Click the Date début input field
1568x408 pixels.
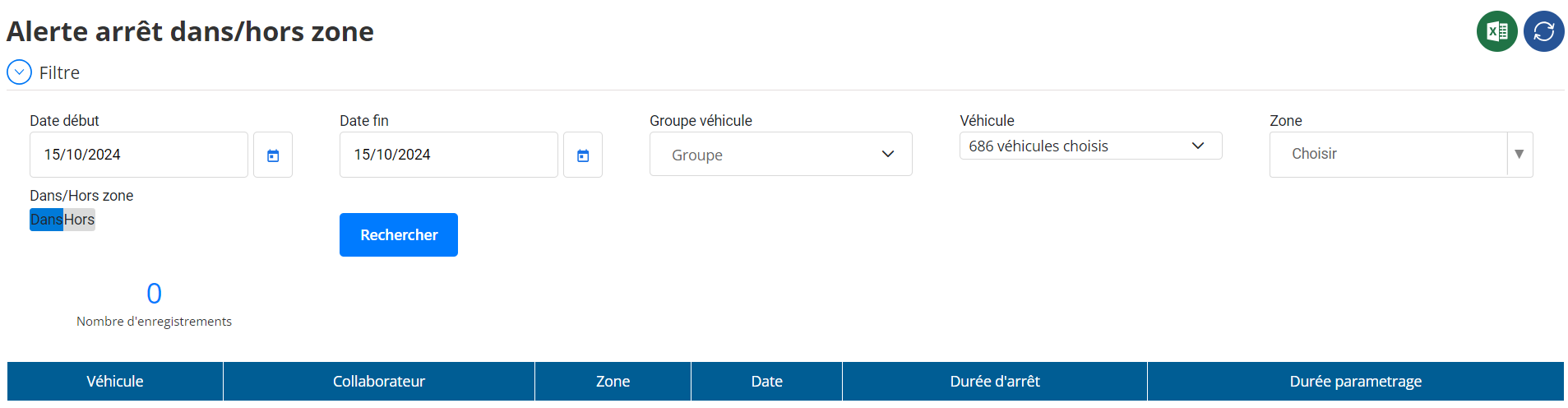click(x=139, y=155)
